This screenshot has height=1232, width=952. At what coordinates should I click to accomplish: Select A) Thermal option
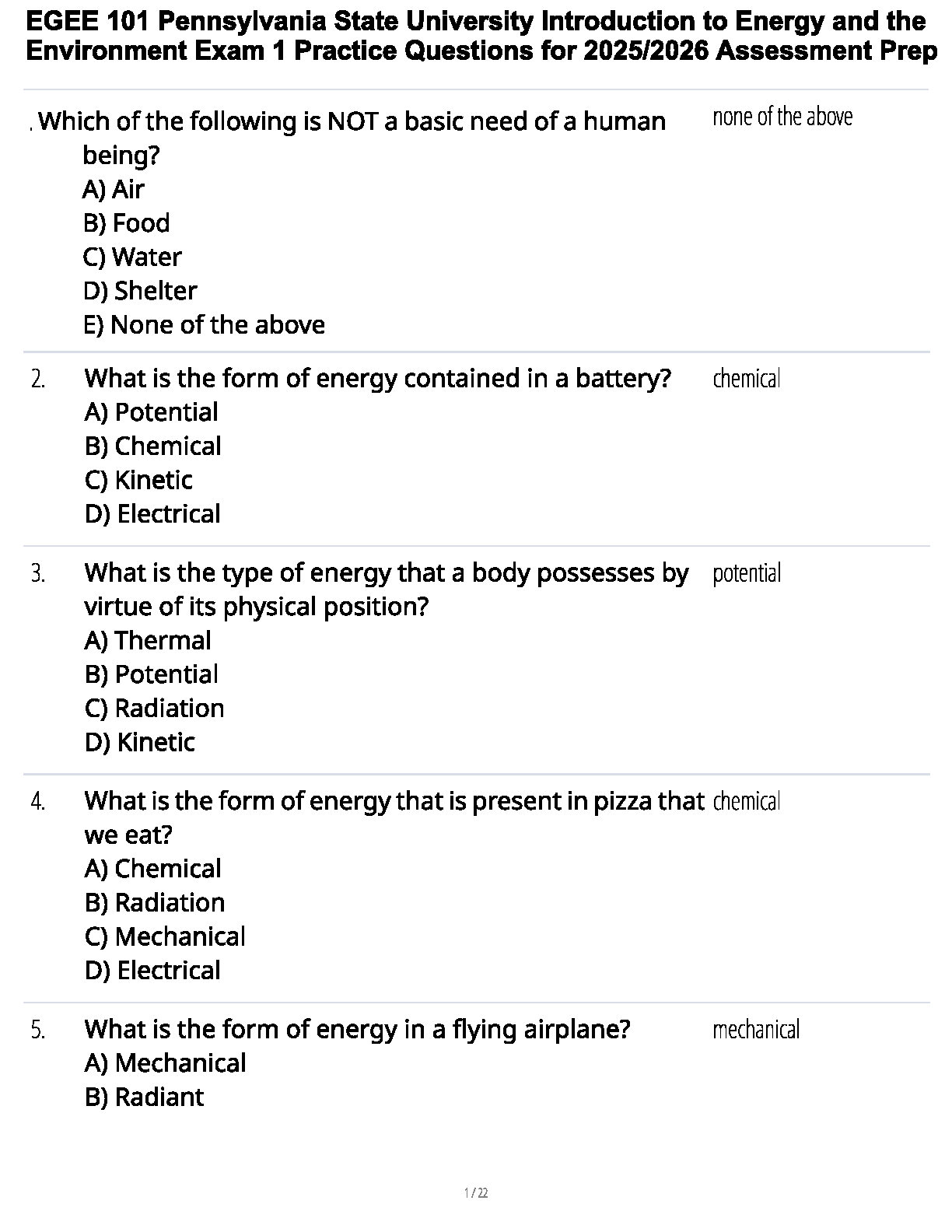coord(147,641)
